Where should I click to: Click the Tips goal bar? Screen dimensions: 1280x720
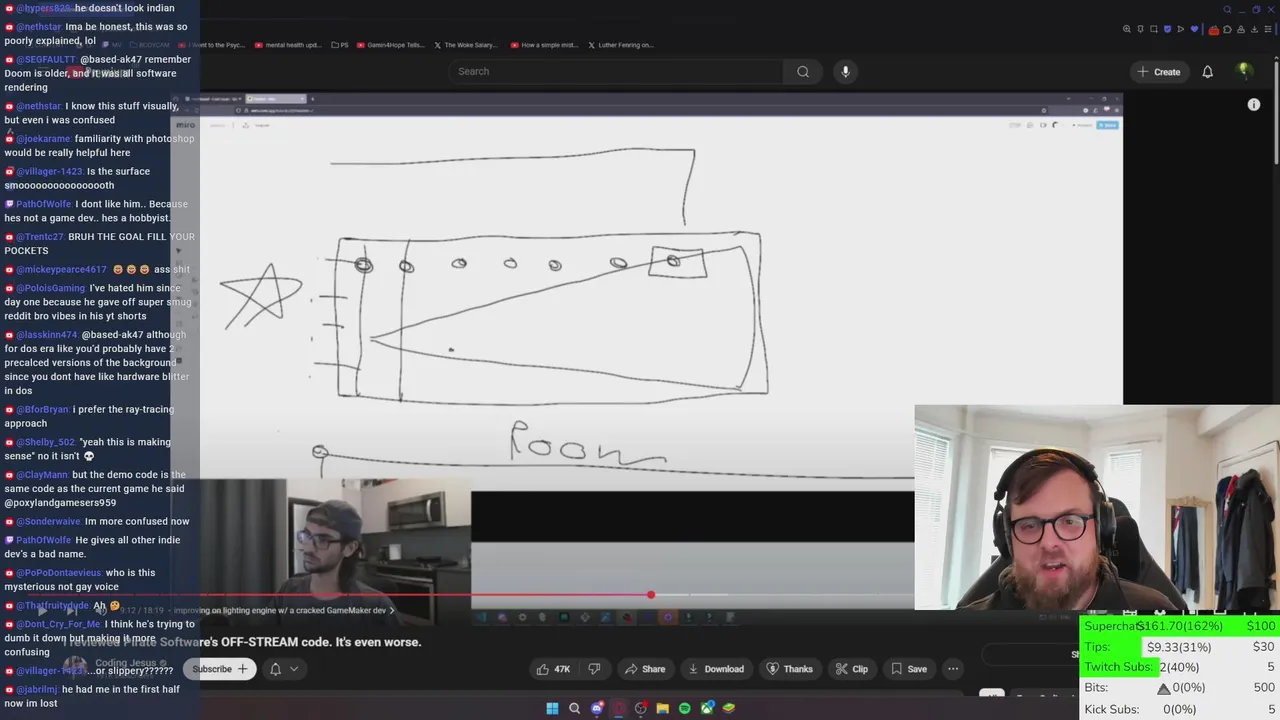(1180, 647)
